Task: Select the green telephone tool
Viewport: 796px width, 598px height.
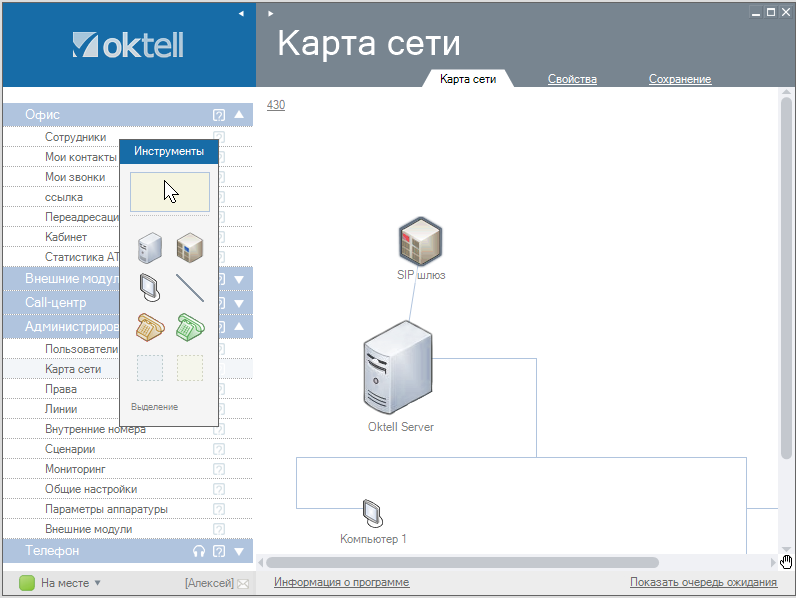Action: (190, 327)
